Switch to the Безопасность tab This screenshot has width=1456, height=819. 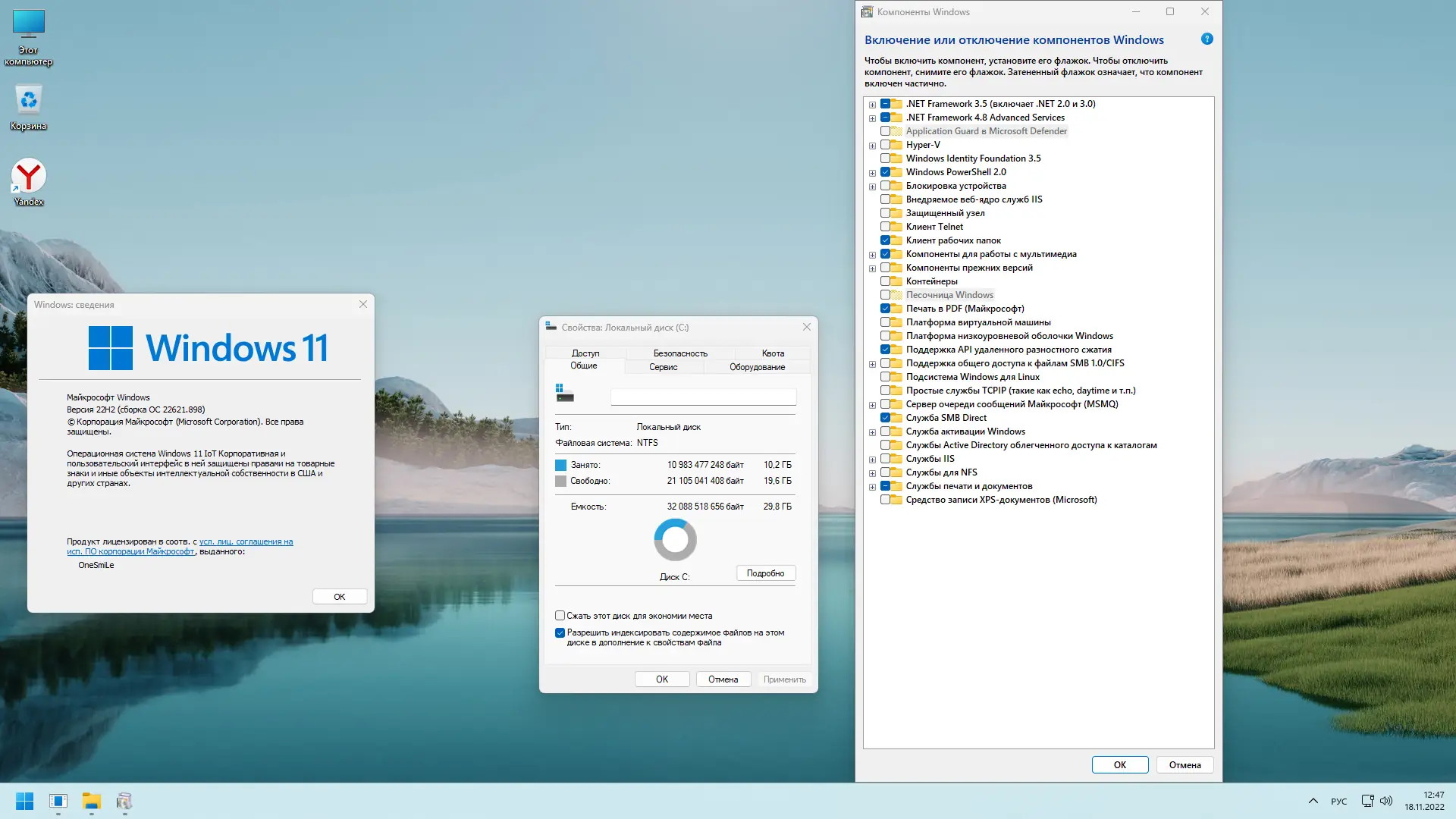click(x=679, y=353)
